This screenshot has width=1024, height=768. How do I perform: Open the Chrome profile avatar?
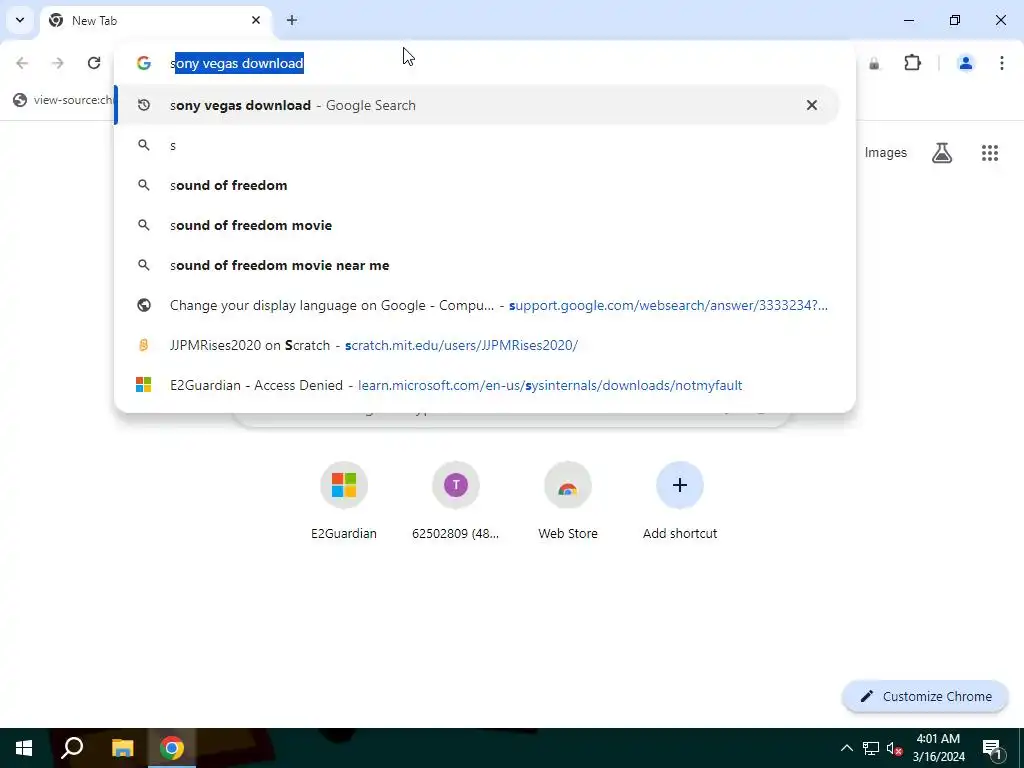965,63
